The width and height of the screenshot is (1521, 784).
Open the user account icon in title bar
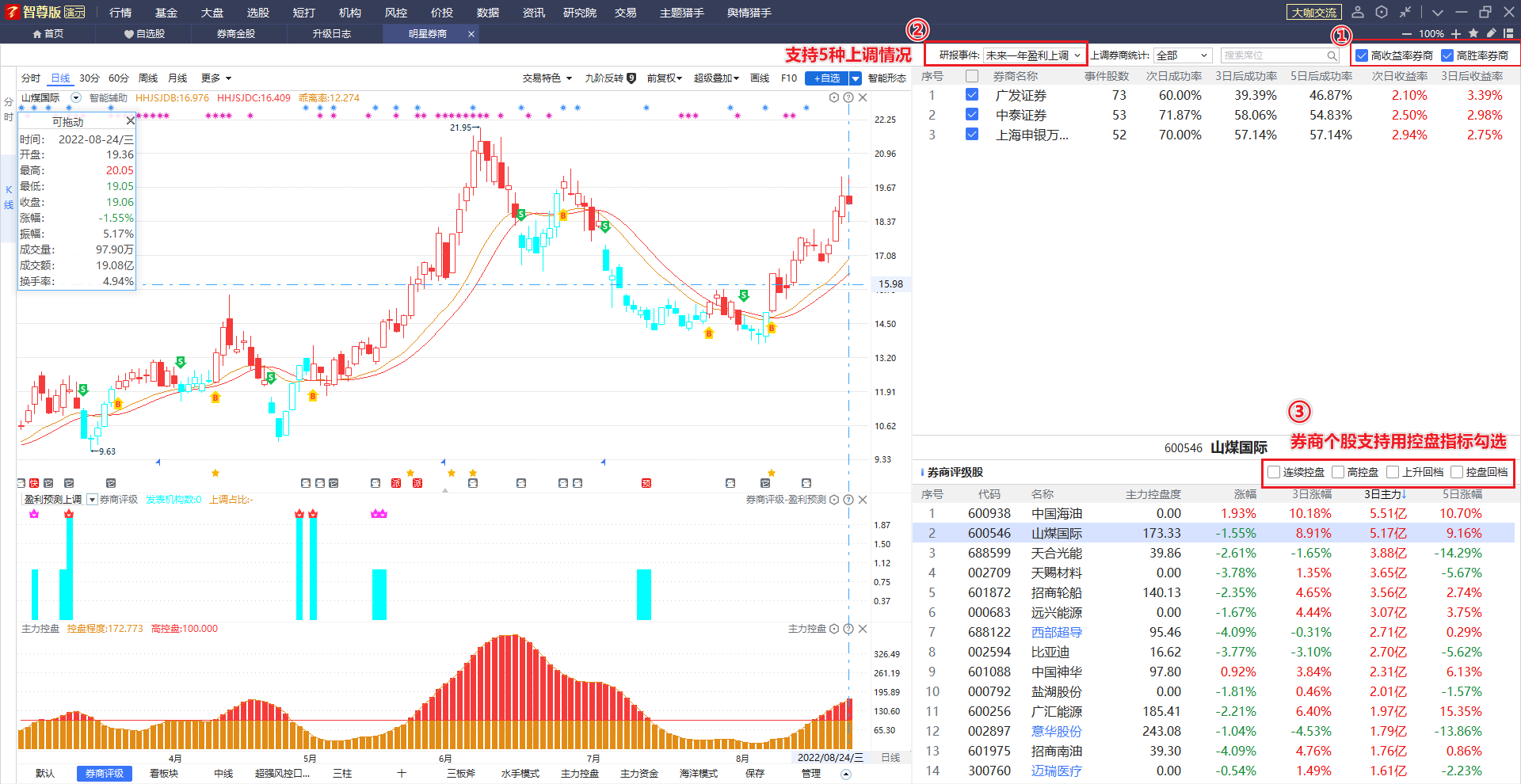click(1358, 12)
